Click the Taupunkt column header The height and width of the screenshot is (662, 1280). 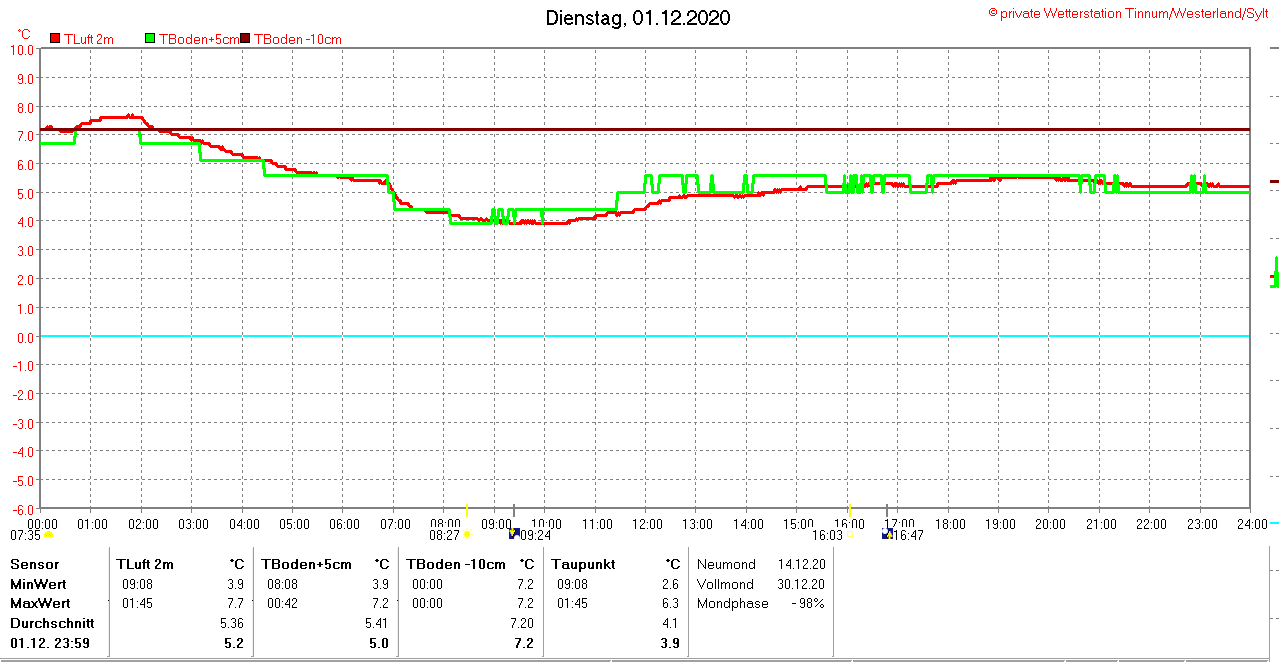click(x=582, y=564)
